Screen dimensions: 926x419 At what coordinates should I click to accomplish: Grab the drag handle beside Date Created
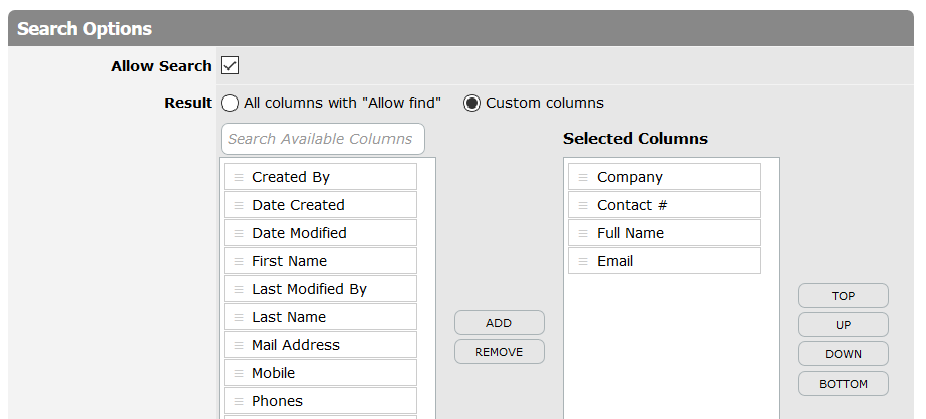pos(239,206)
